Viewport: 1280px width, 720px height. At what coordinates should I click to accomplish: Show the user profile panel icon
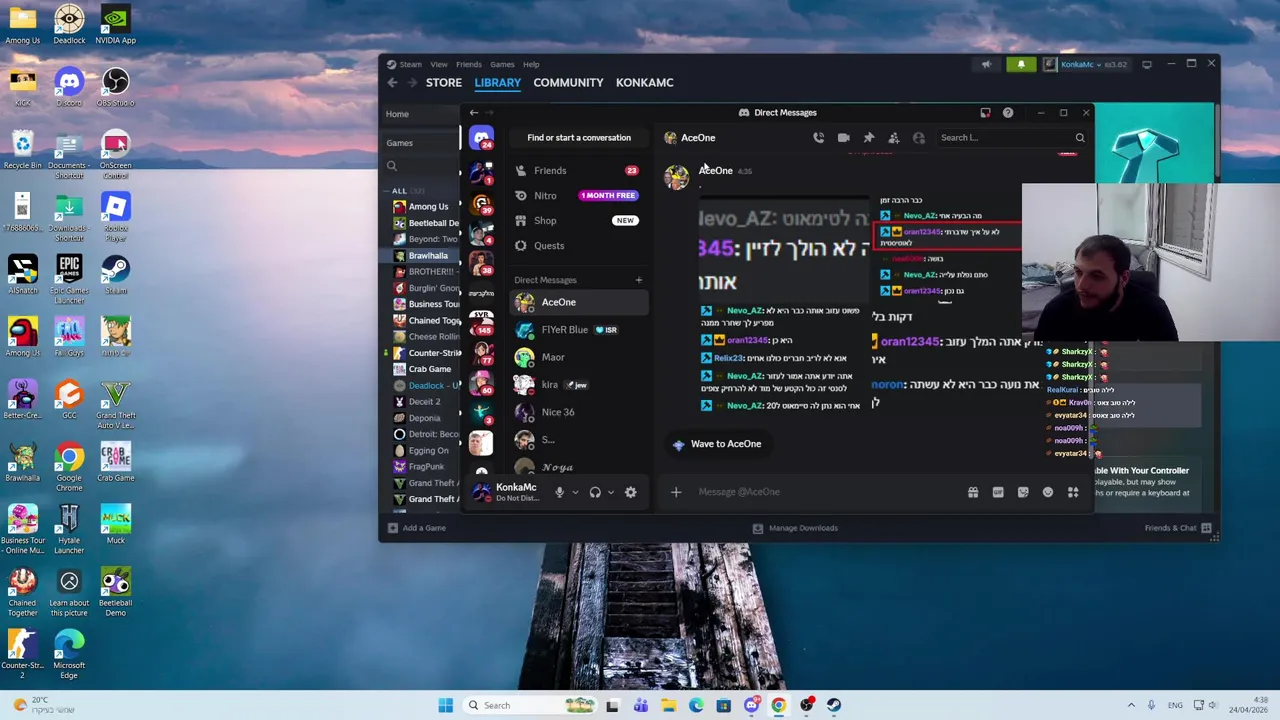pos(919,138)
